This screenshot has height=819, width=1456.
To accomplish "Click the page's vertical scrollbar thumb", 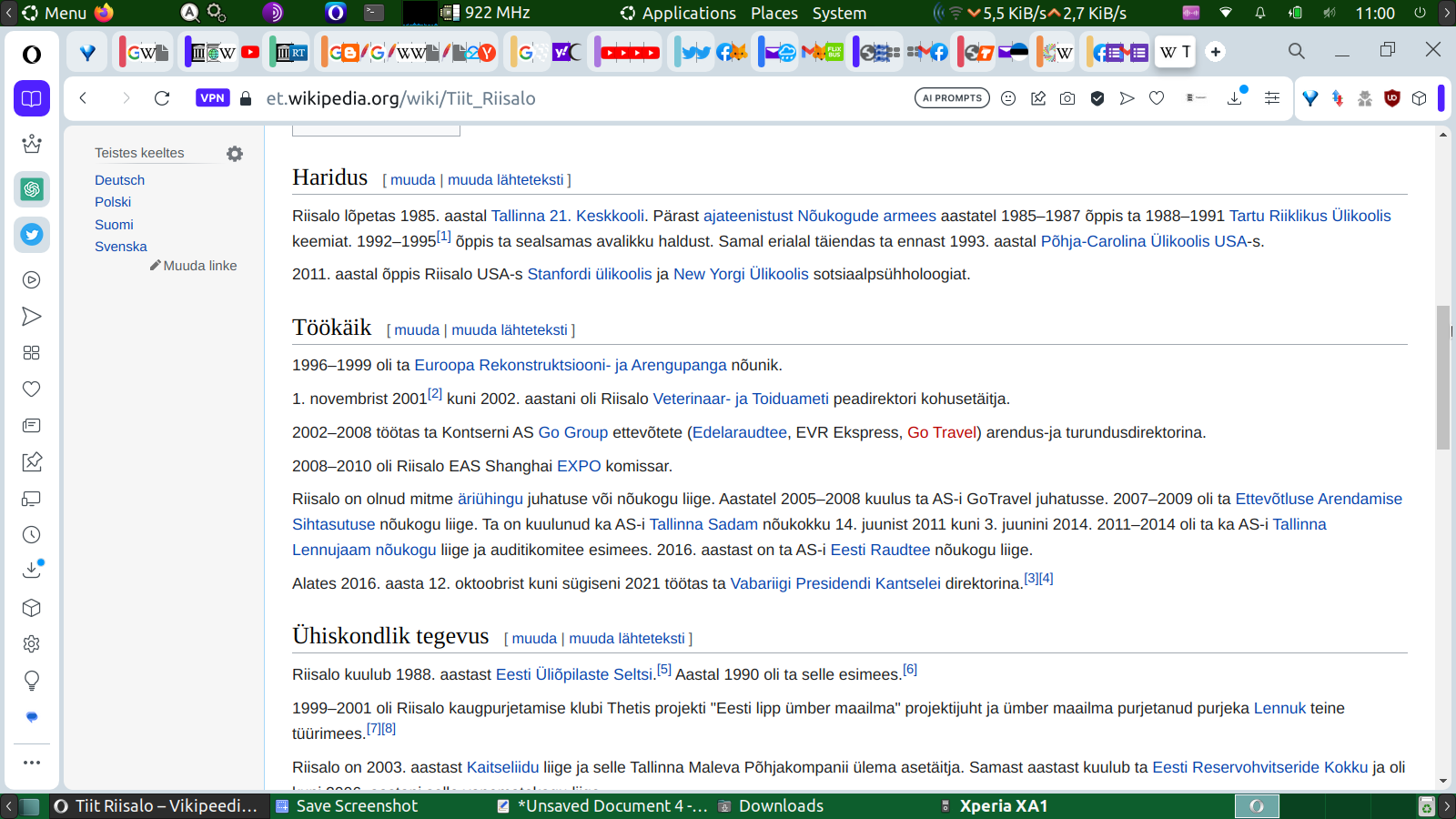I will 1443,378.
